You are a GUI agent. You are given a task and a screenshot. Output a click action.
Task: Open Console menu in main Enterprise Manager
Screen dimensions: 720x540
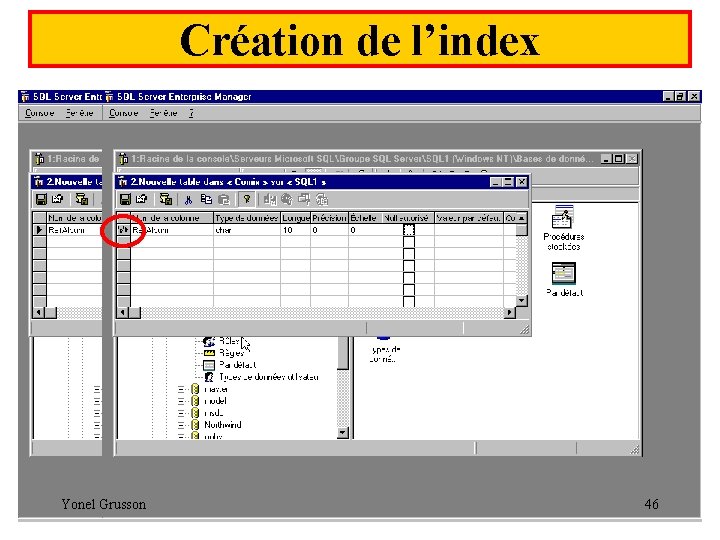click(124, 113)
